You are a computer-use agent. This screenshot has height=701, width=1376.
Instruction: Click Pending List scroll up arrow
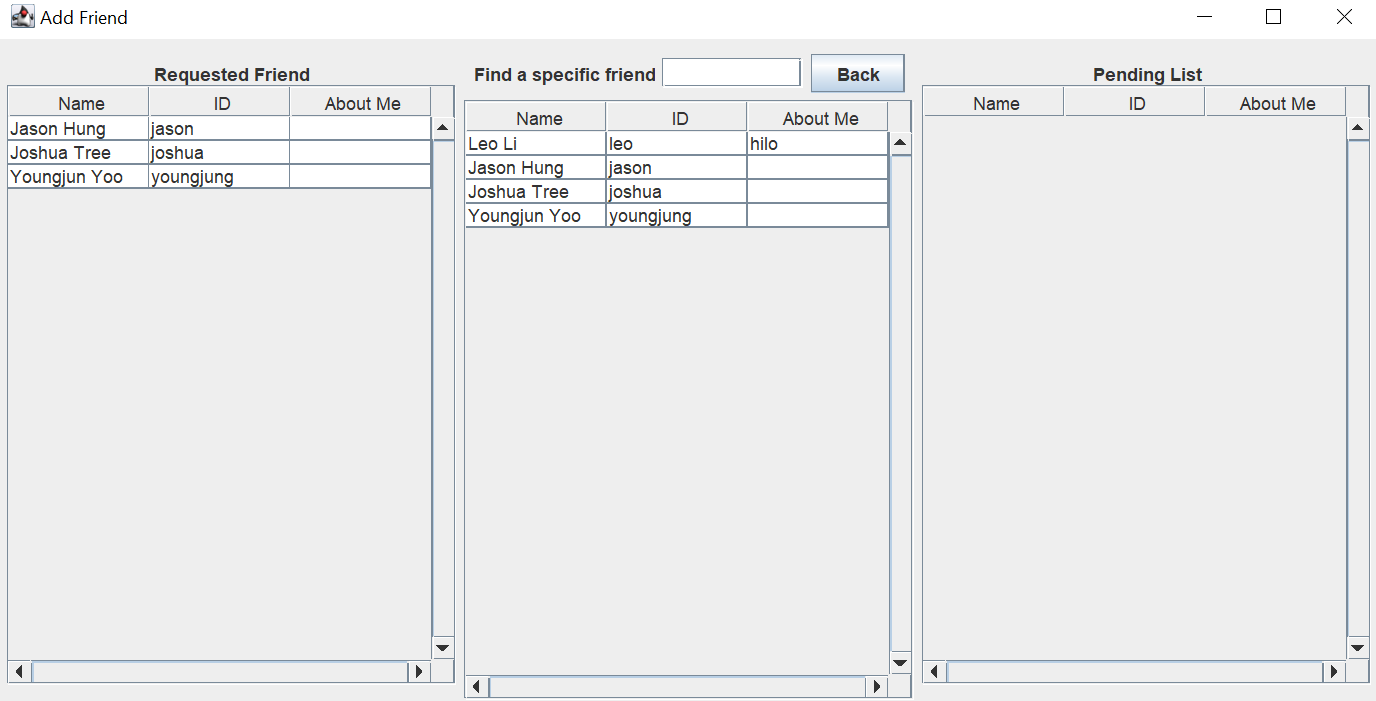pyautogui.click(x=1358, y=128)
